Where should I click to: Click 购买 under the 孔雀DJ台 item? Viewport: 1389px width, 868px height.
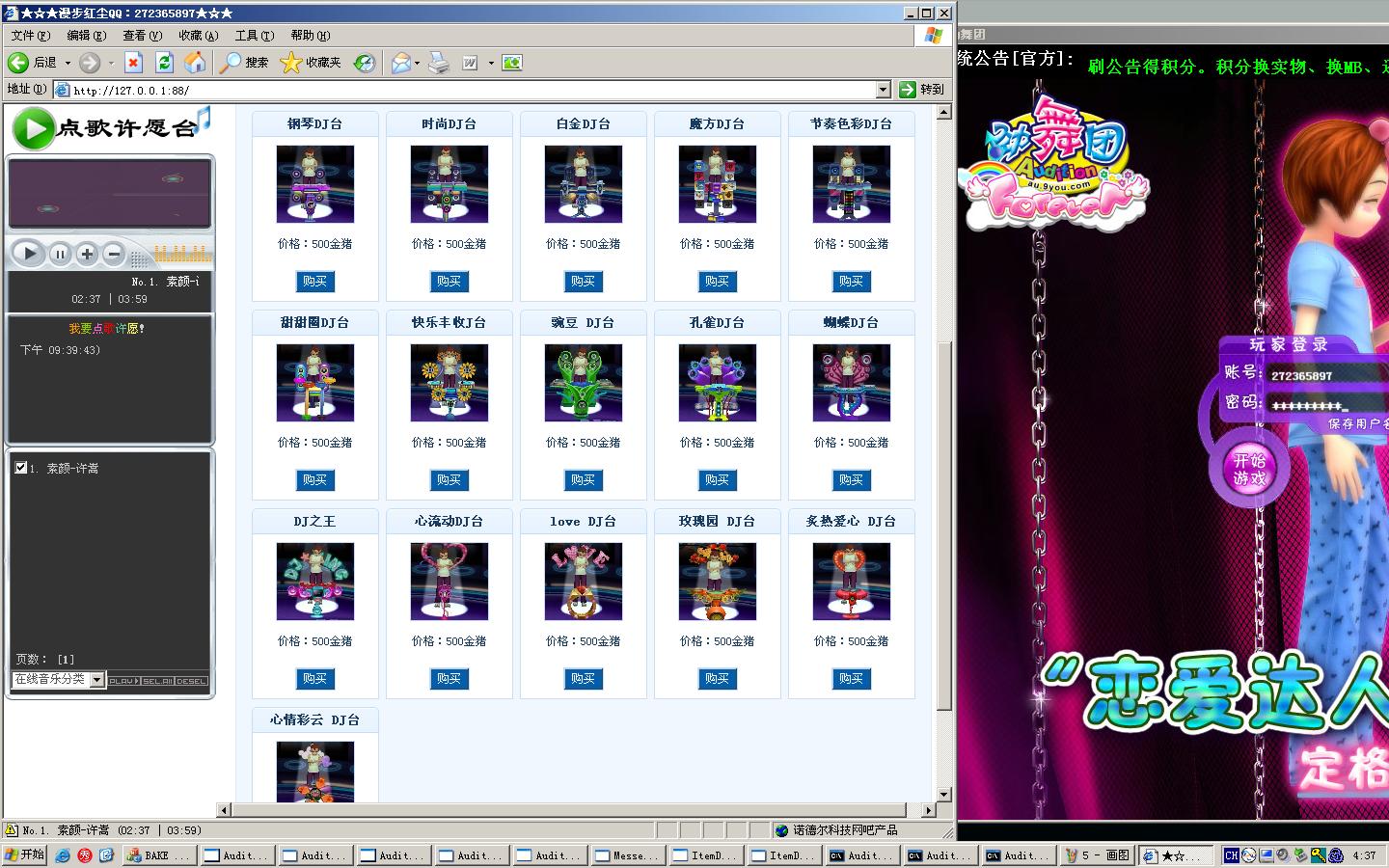pos(717,480)
